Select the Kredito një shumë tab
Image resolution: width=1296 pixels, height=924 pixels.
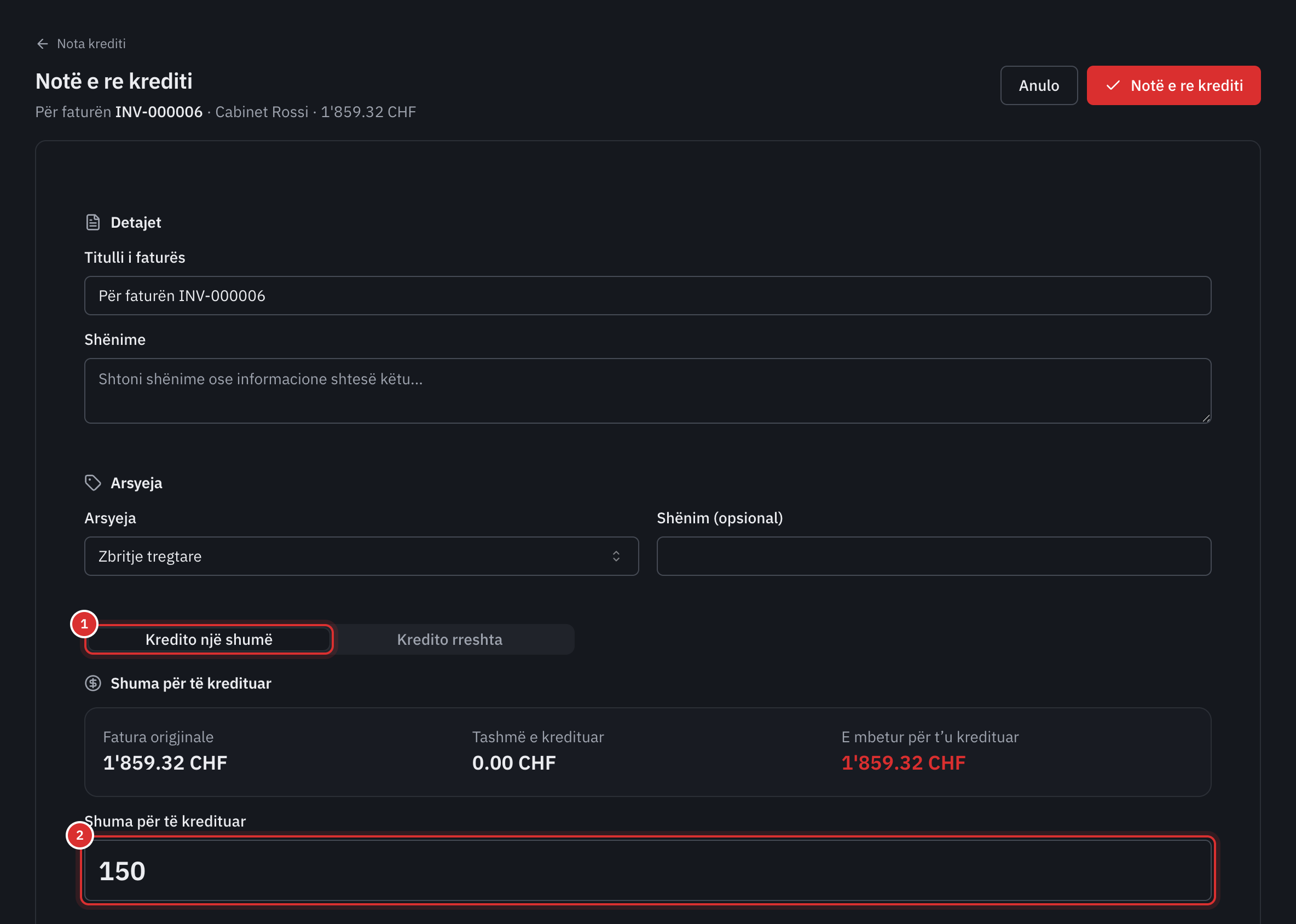(x=209, y=639)
